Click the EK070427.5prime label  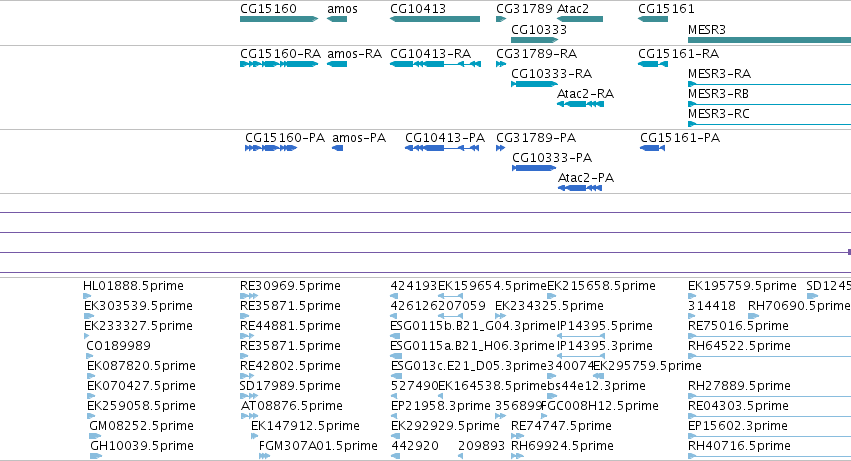(141, 386)
